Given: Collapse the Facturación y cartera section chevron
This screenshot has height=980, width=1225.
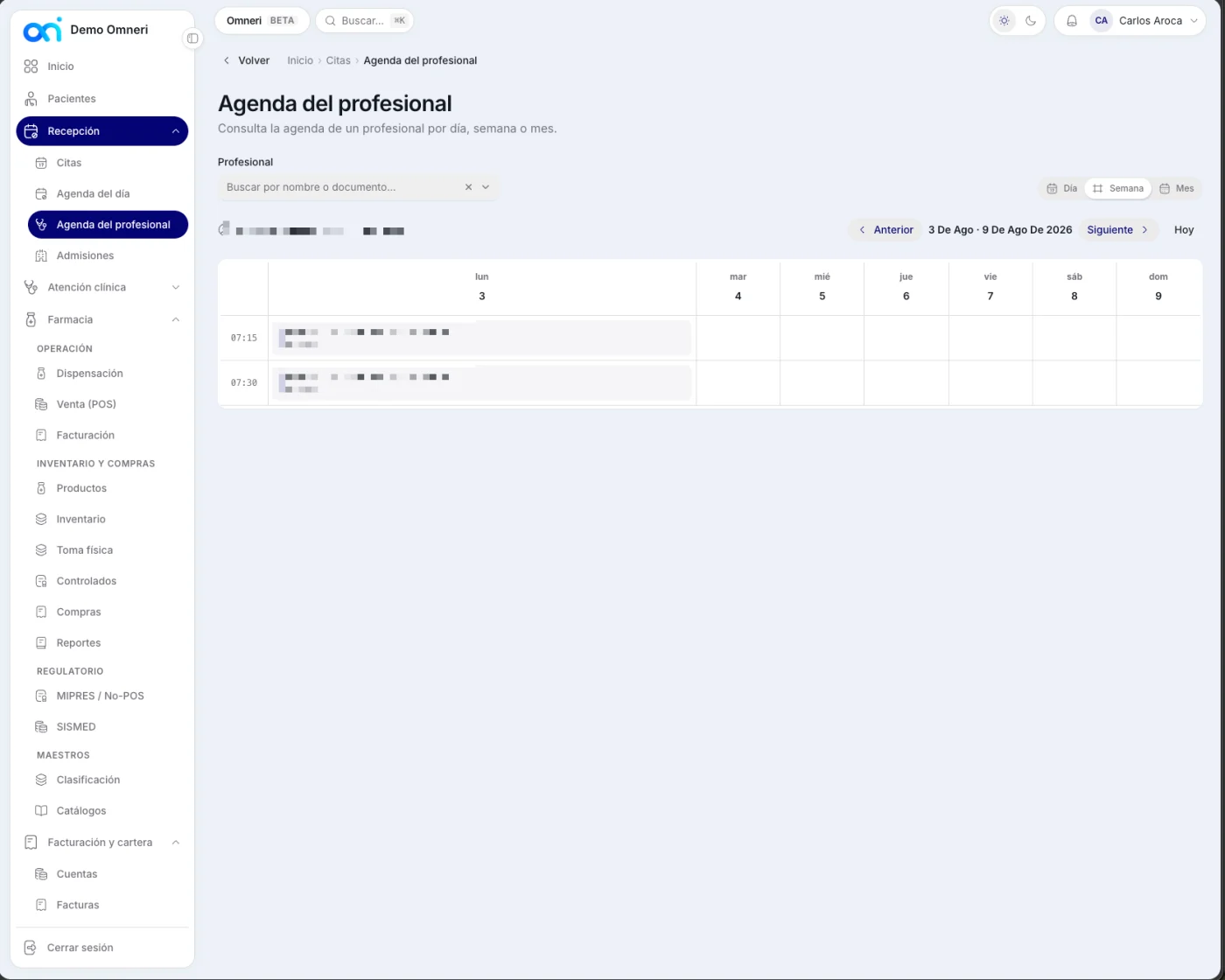Looking at the screenshot, I should coord(175,843).
